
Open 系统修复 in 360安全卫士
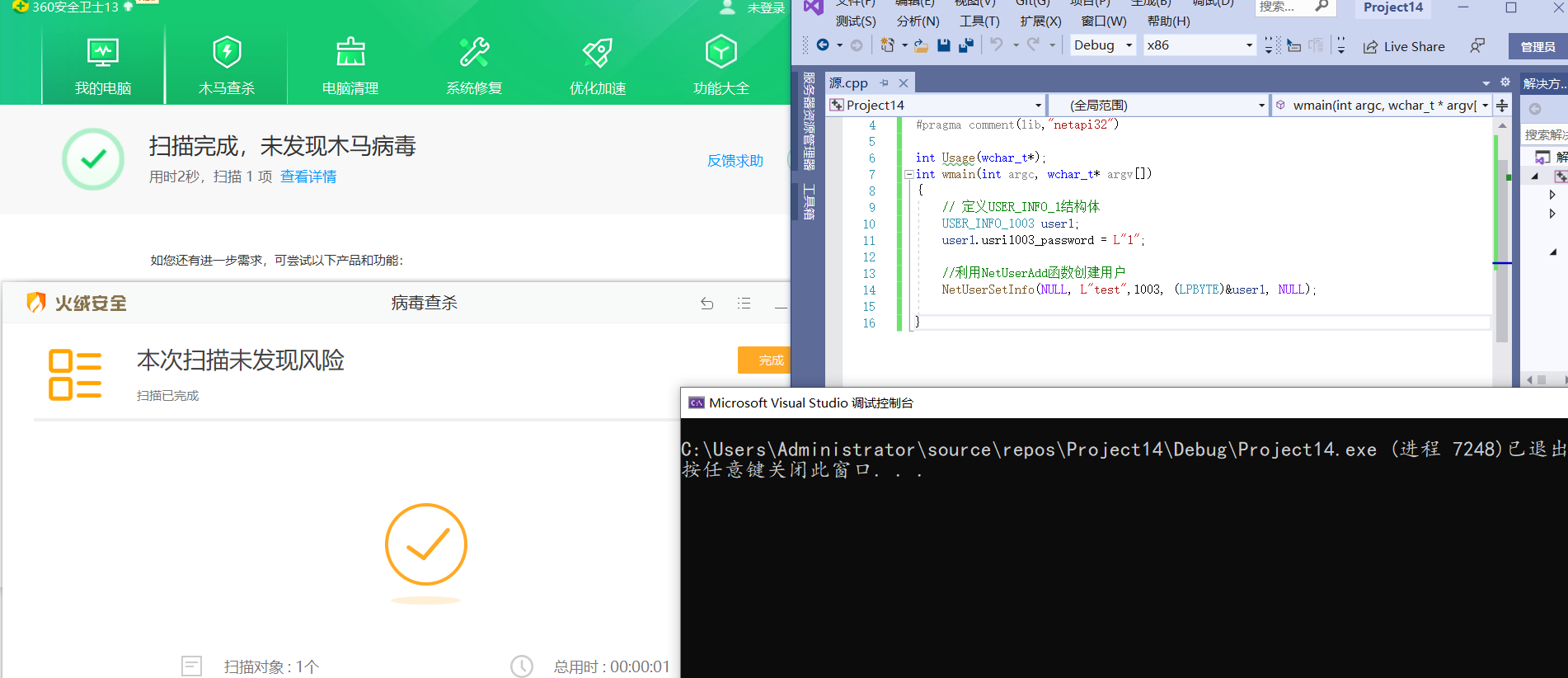tap(474, 66)
